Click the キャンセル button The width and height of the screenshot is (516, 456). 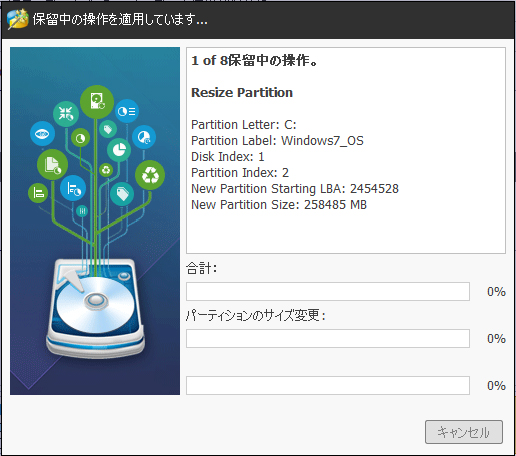pyautogui.click(x=464, y=432)
